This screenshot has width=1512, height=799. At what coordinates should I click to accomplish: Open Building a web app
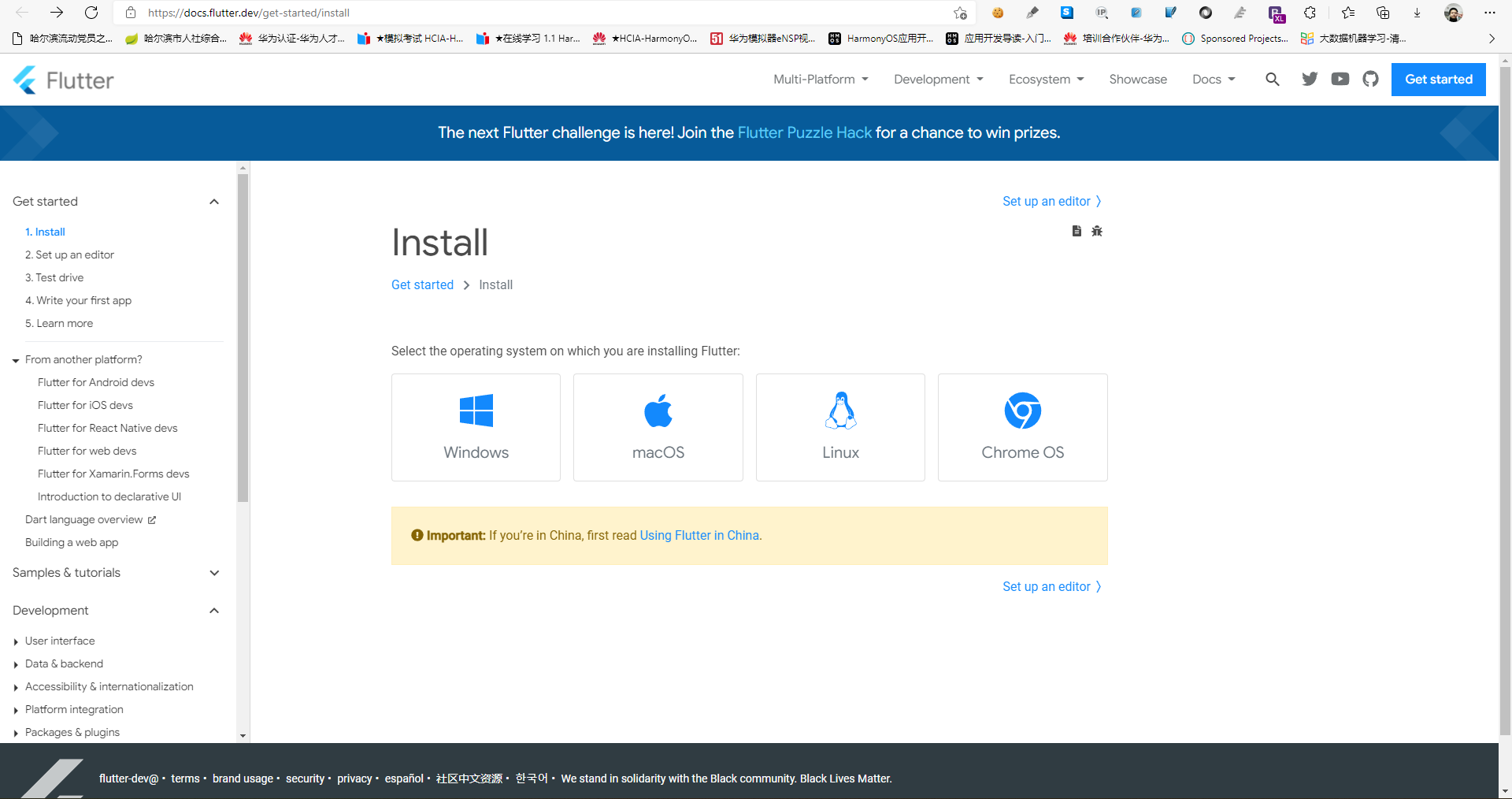[72, 542]
